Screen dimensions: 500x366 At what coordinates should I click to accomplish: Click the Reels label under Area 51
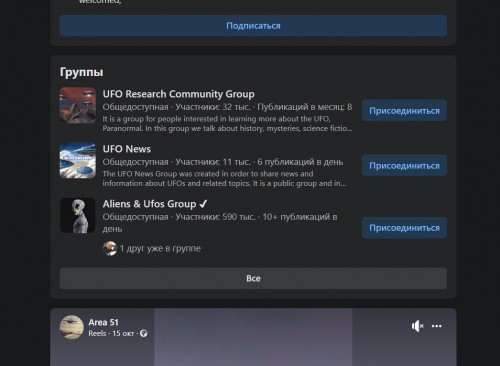(x=97, y=333)
